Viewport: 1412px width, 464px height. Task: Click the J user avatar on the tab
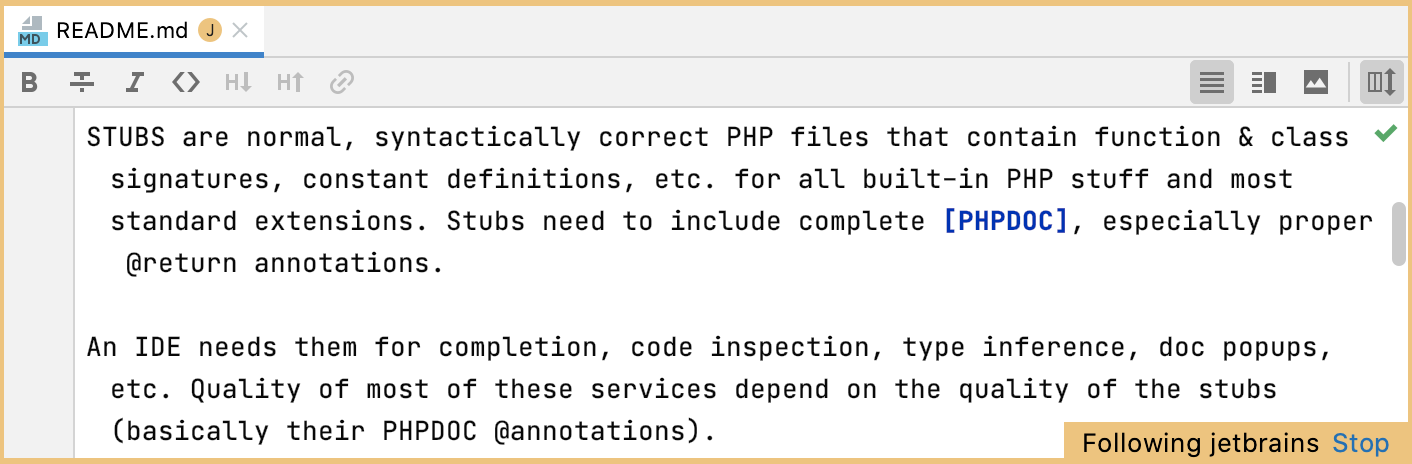click(210, 30)
